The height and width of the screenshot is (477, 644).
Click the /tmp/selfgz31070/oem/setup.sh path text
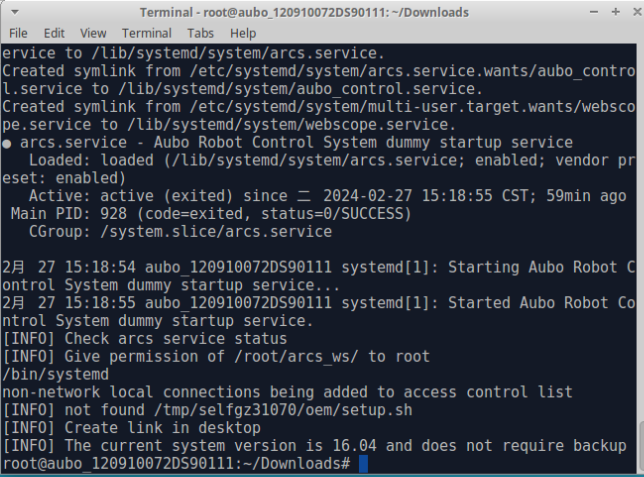283,410
